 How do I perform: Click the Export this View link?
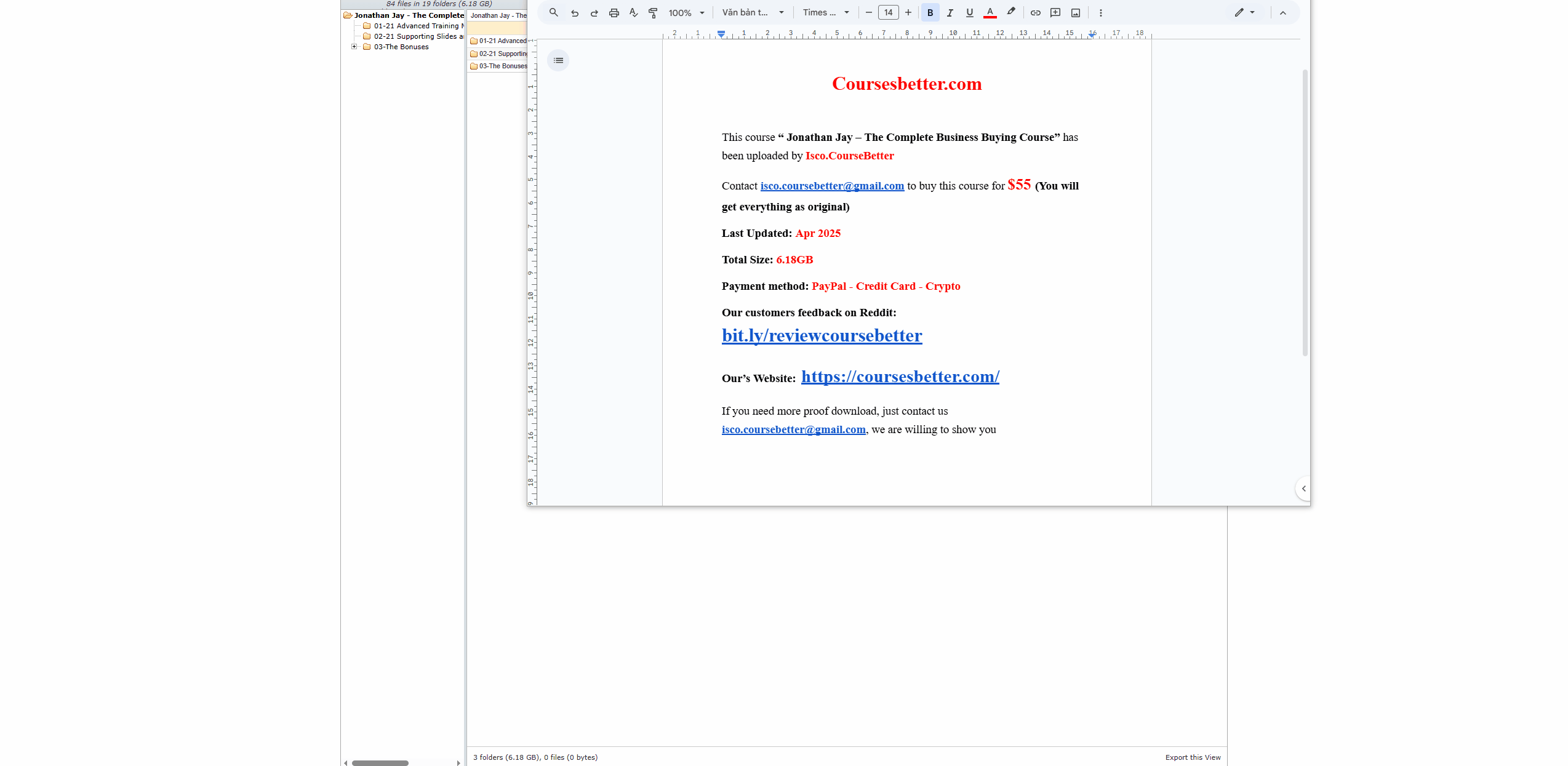point(1192,757)
